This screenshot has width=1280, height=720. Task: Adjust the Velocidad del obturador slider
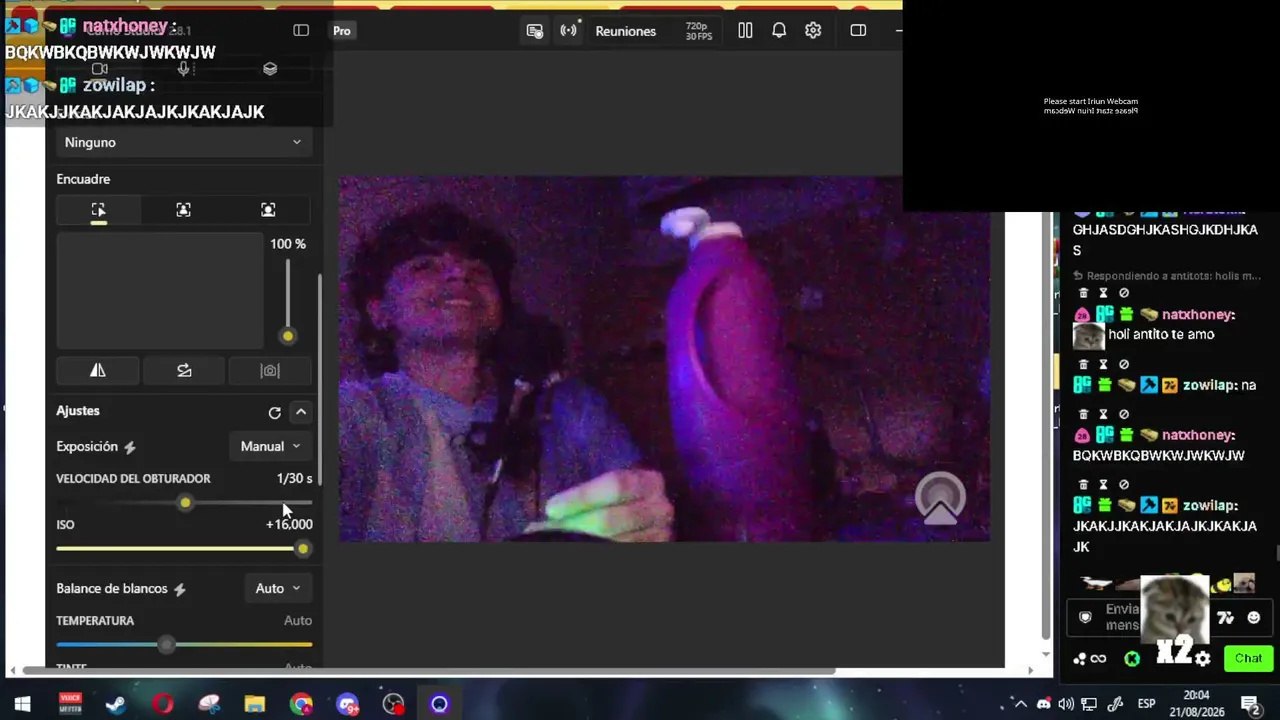pyautogui.click(x=184, y=502)
